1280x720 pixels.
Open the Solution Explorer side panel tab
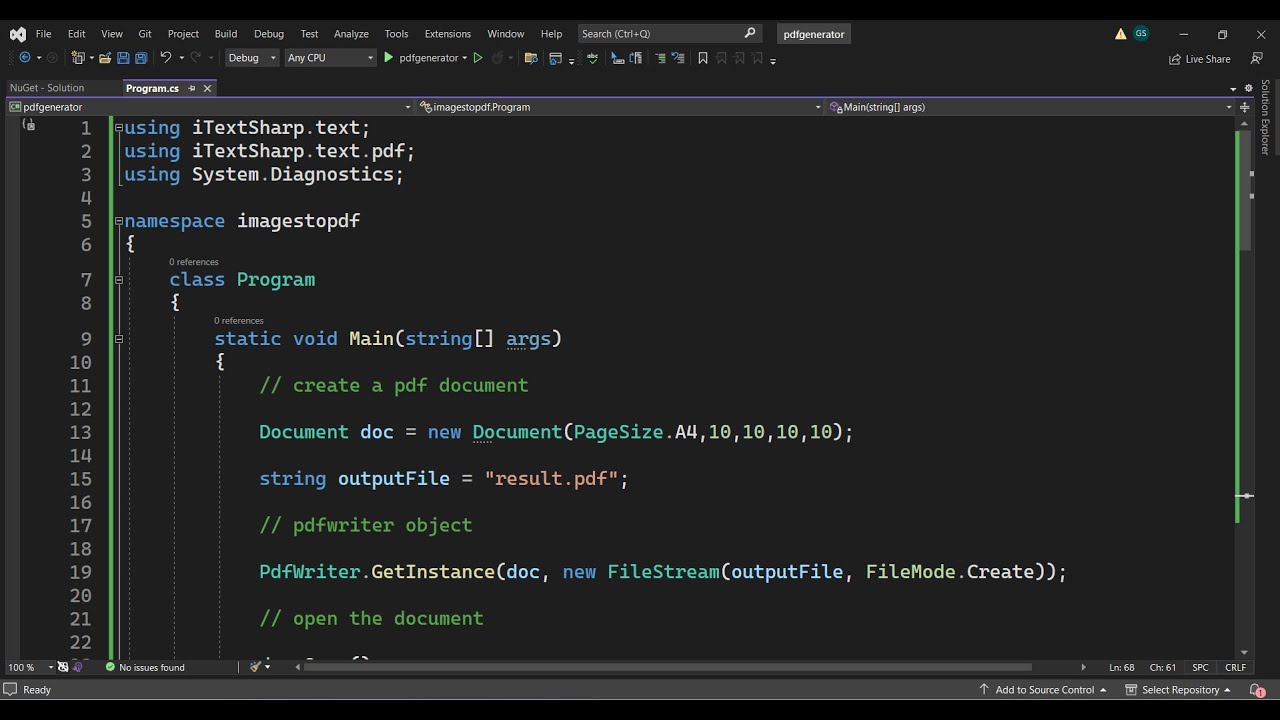click(x=1265, y=118)
